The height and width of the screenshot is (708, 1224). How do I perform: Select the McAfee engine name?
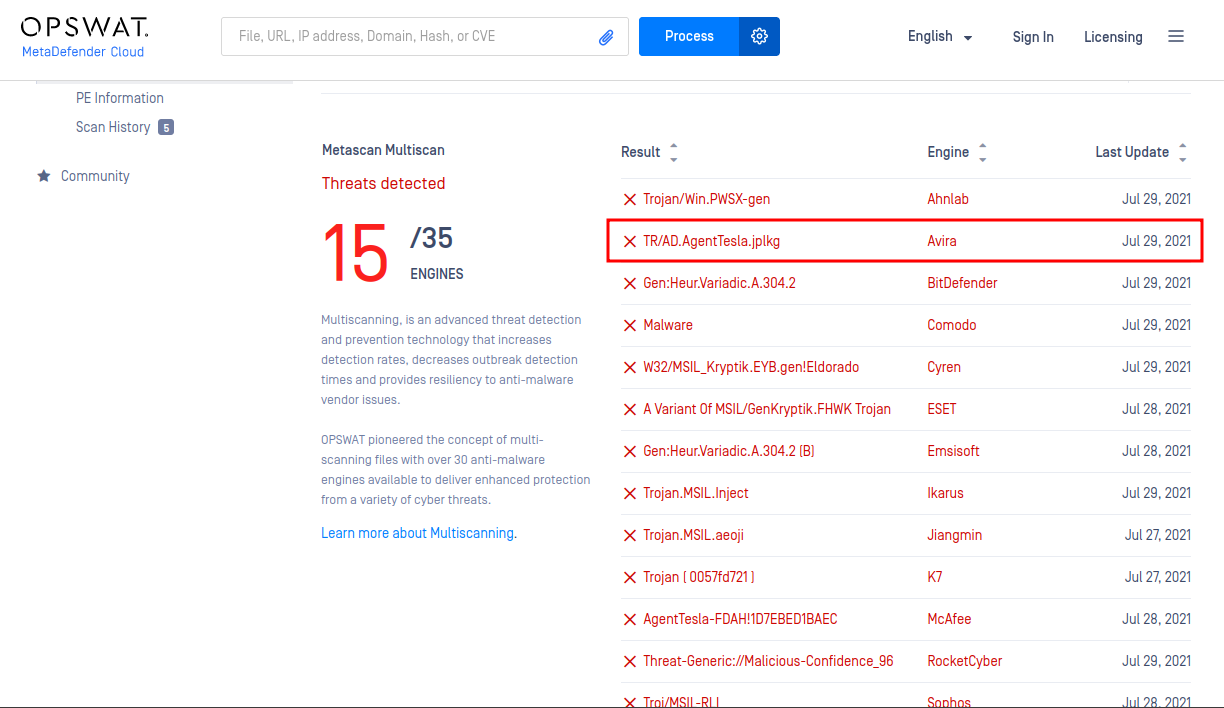click(949, 619)
